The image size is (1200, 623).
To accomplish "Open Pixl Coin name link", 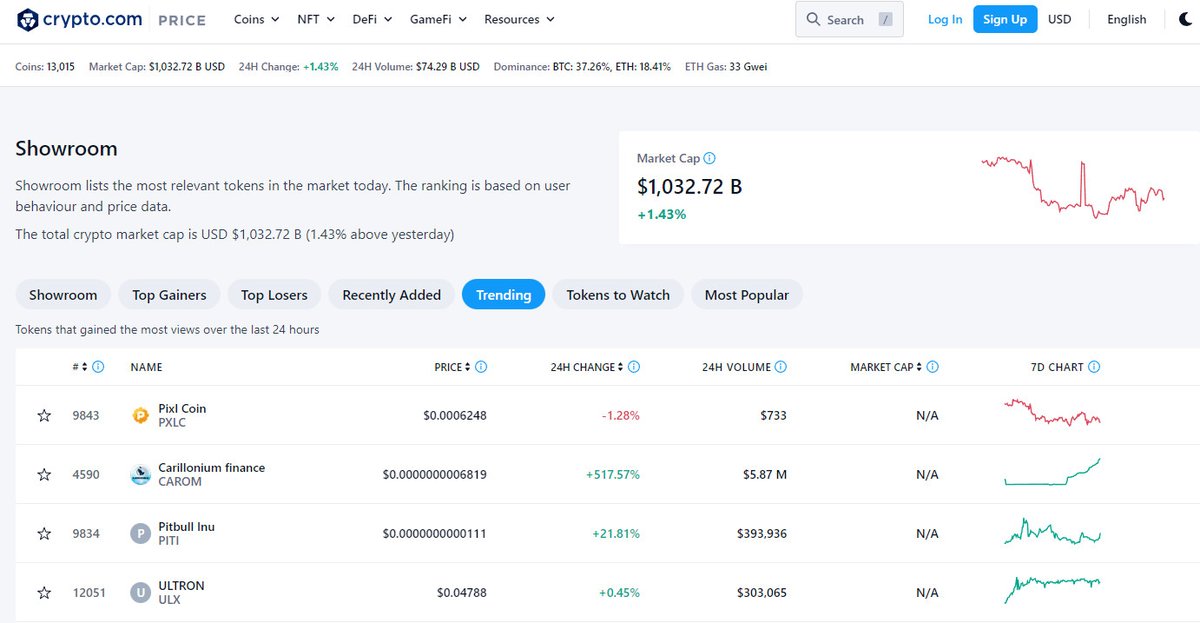I will (x=182, y=408).
